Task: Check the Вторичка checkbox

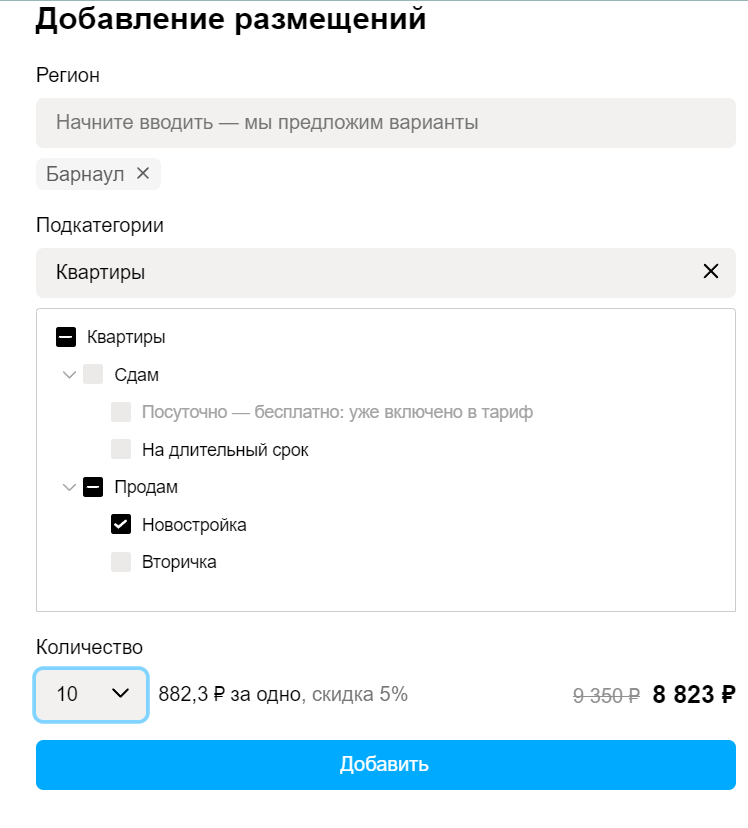Action: (121, 562)
